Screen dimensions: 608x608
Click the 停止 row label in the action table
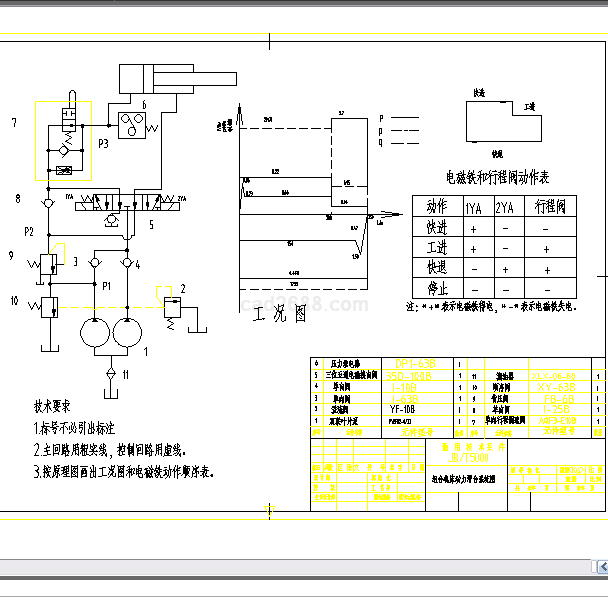[436, 288]
